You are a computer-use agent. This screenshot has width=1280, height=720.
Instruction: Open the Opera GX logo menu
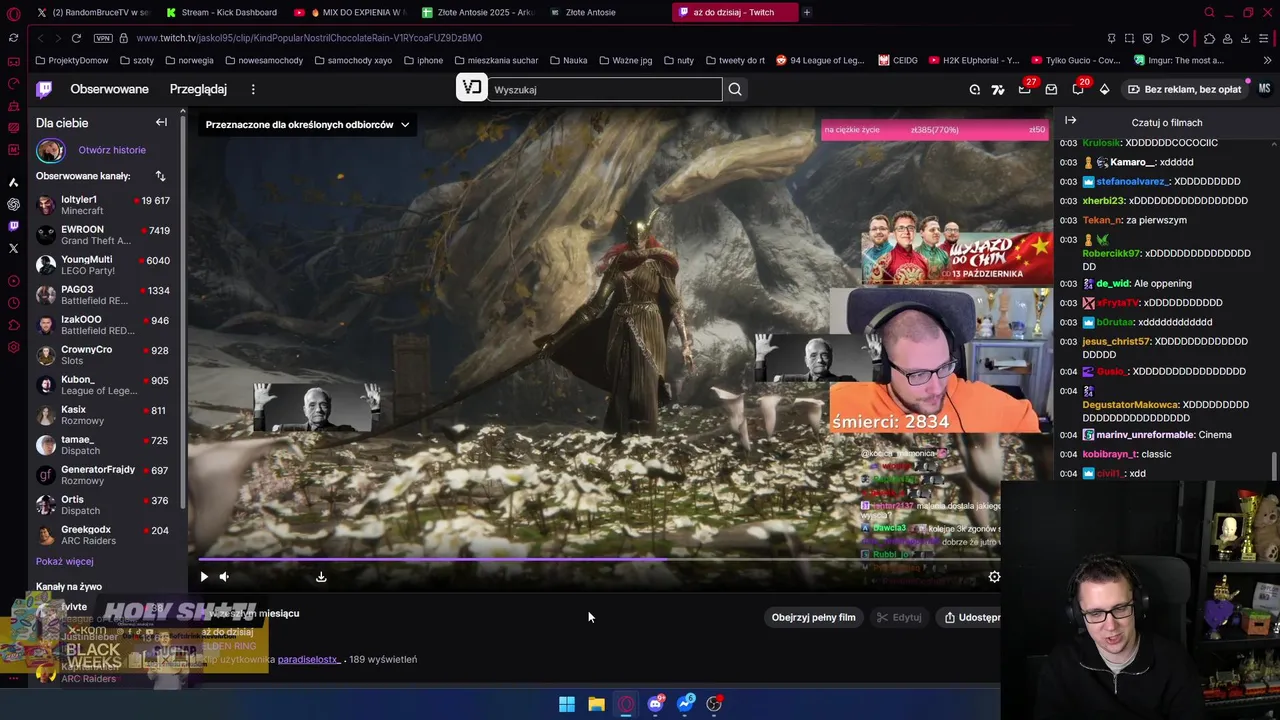(x=13, y=12)
